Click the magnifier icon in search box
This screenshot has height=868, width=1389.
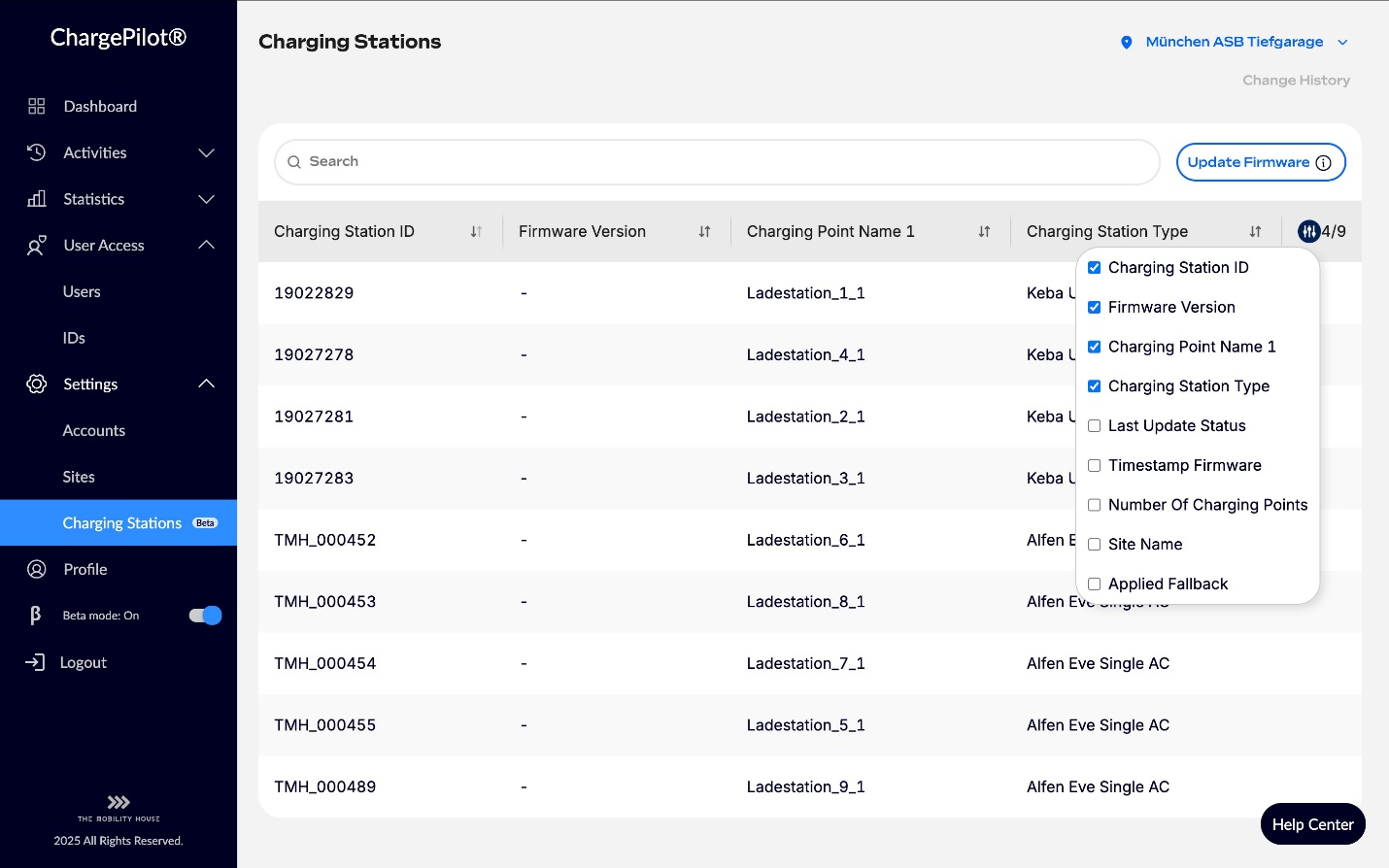click(x=294, y=162)
